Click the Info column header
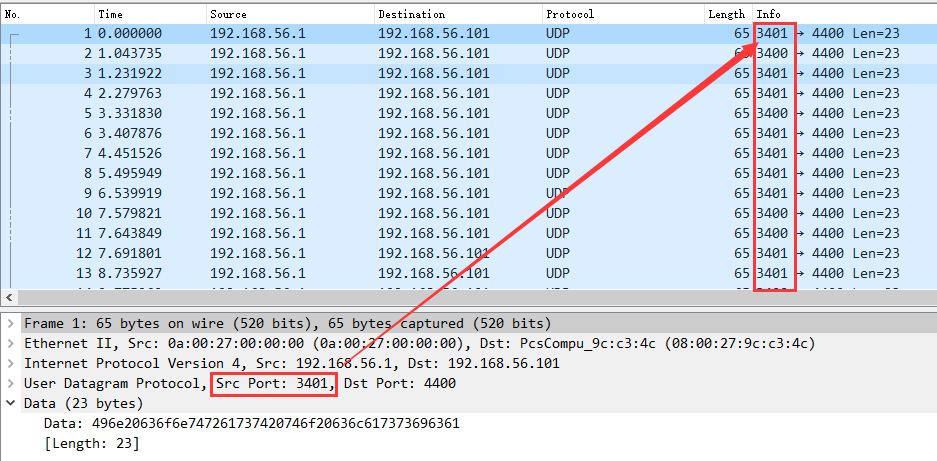 click(x=845, y=14)
